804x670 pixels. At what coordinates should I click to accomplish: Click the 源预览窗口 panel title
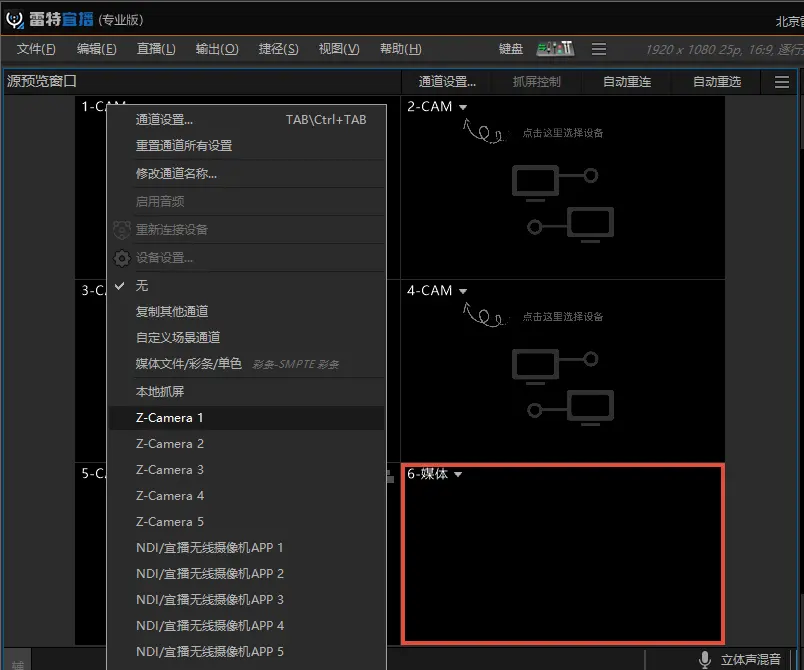(42, 81)
